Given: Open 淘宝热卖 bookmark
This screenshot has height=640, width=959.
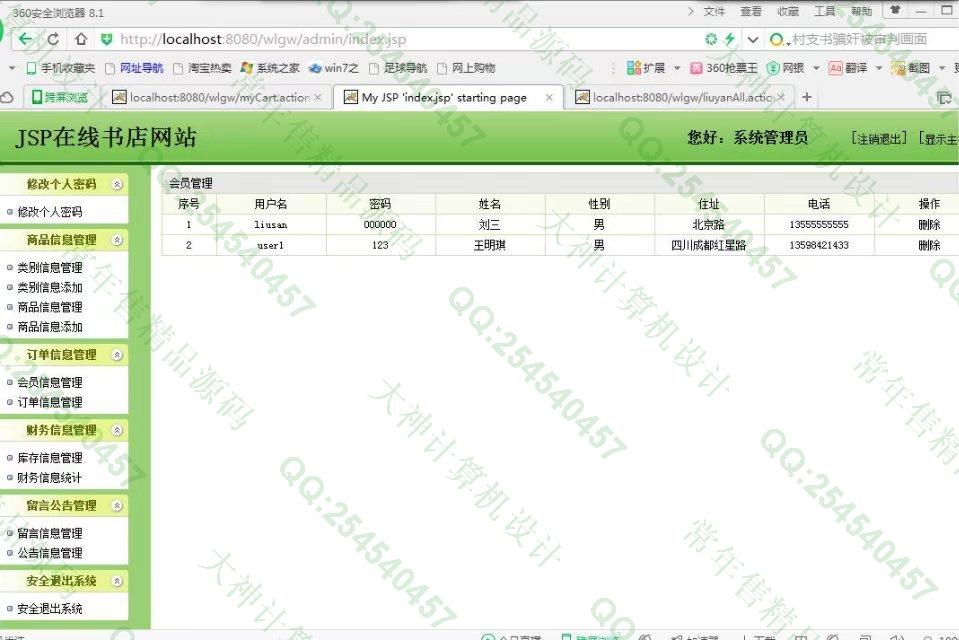Looking at the screenshot, I should 202,68.
